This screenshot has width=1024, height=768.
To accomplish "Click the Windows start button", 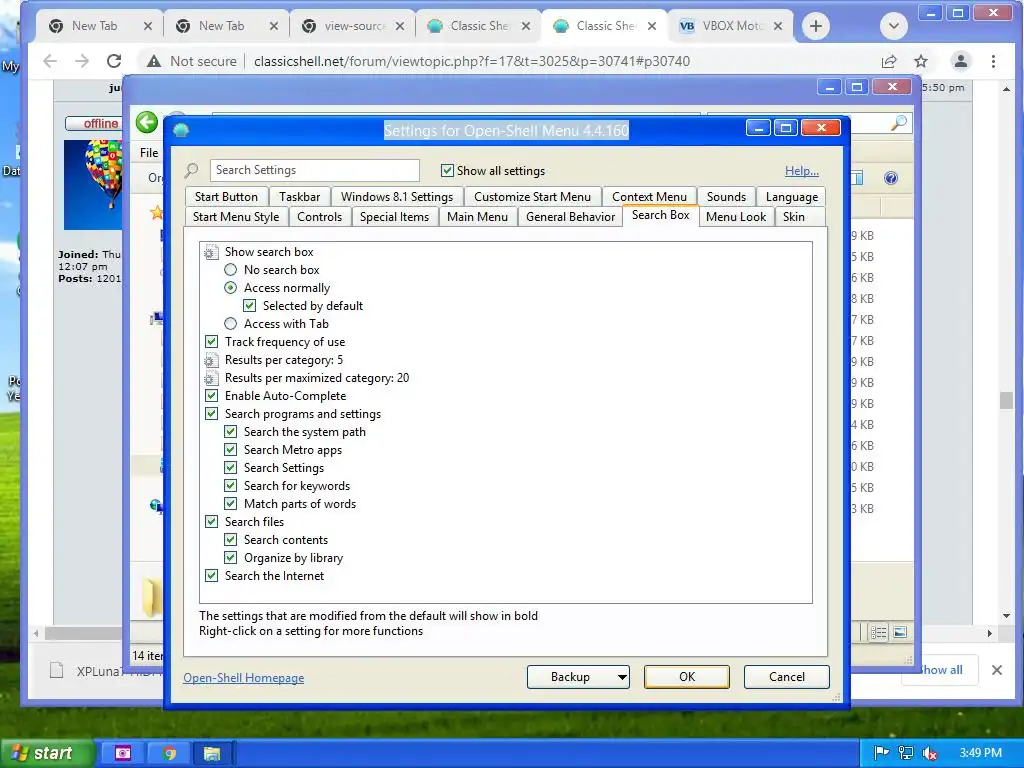I will coord(46,753).
